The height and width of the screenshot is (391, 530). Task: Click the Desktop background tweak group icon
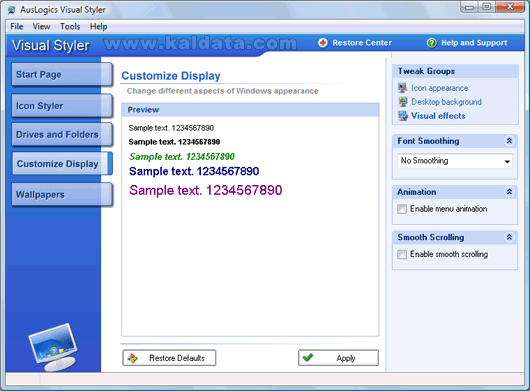[x=403, y=102]
